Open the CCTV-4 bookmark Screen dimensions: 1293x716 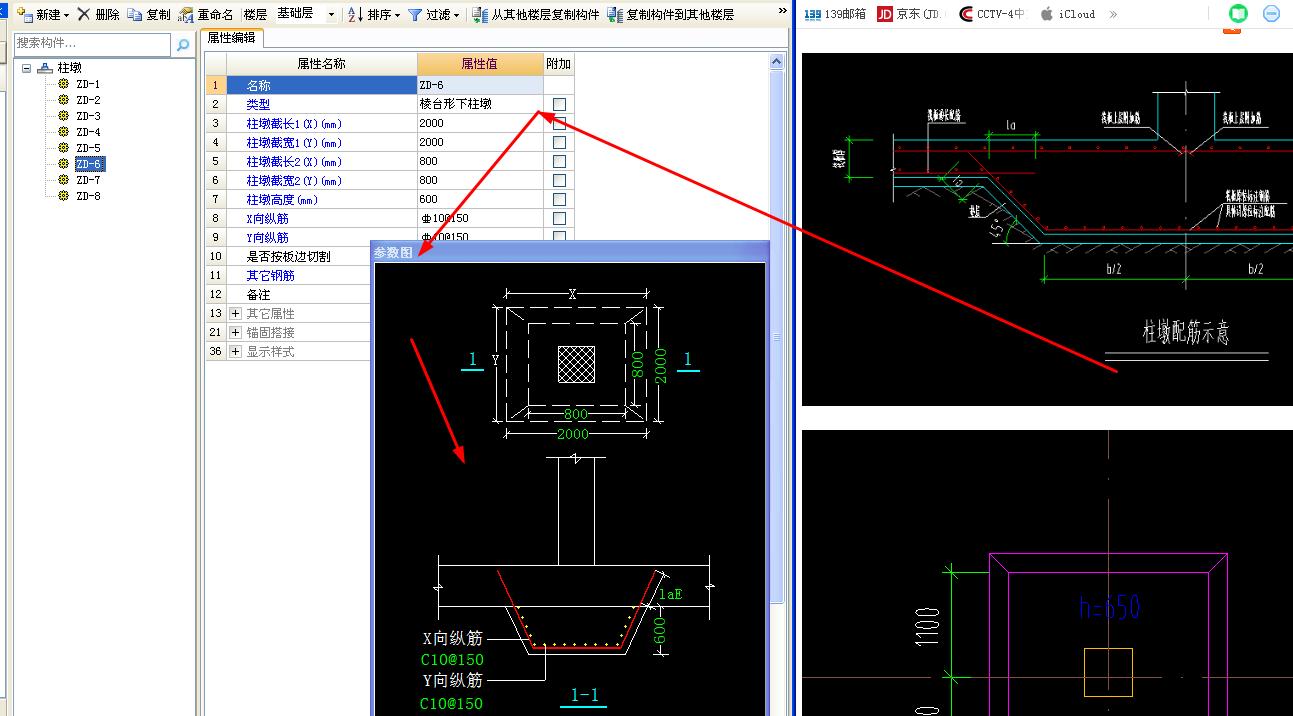tap(991, 14)
